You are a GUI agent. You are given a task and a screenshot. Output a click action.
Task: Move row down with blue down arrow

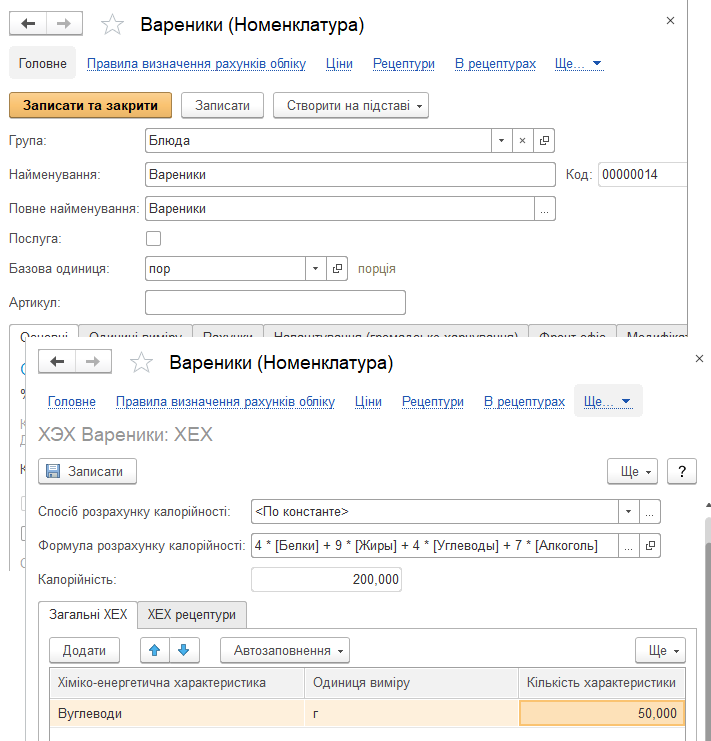[x=183, y=650]
